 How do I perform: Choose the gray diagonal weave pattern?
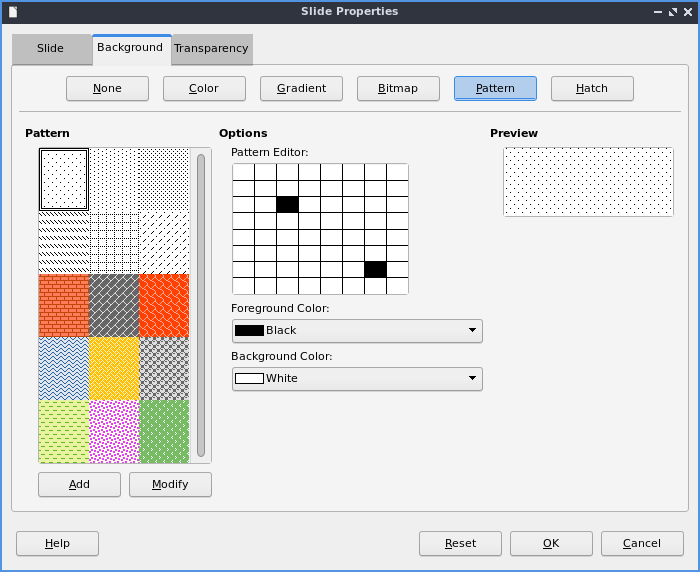tap(114, 305)
